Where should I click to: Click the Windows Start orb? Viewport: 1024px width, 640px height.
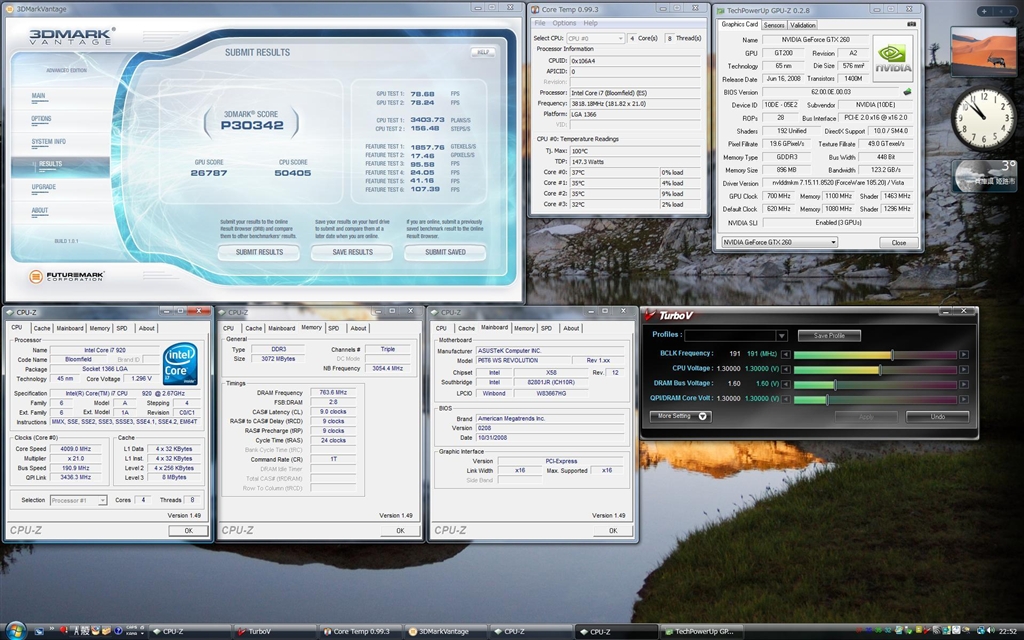pos(15,630)
